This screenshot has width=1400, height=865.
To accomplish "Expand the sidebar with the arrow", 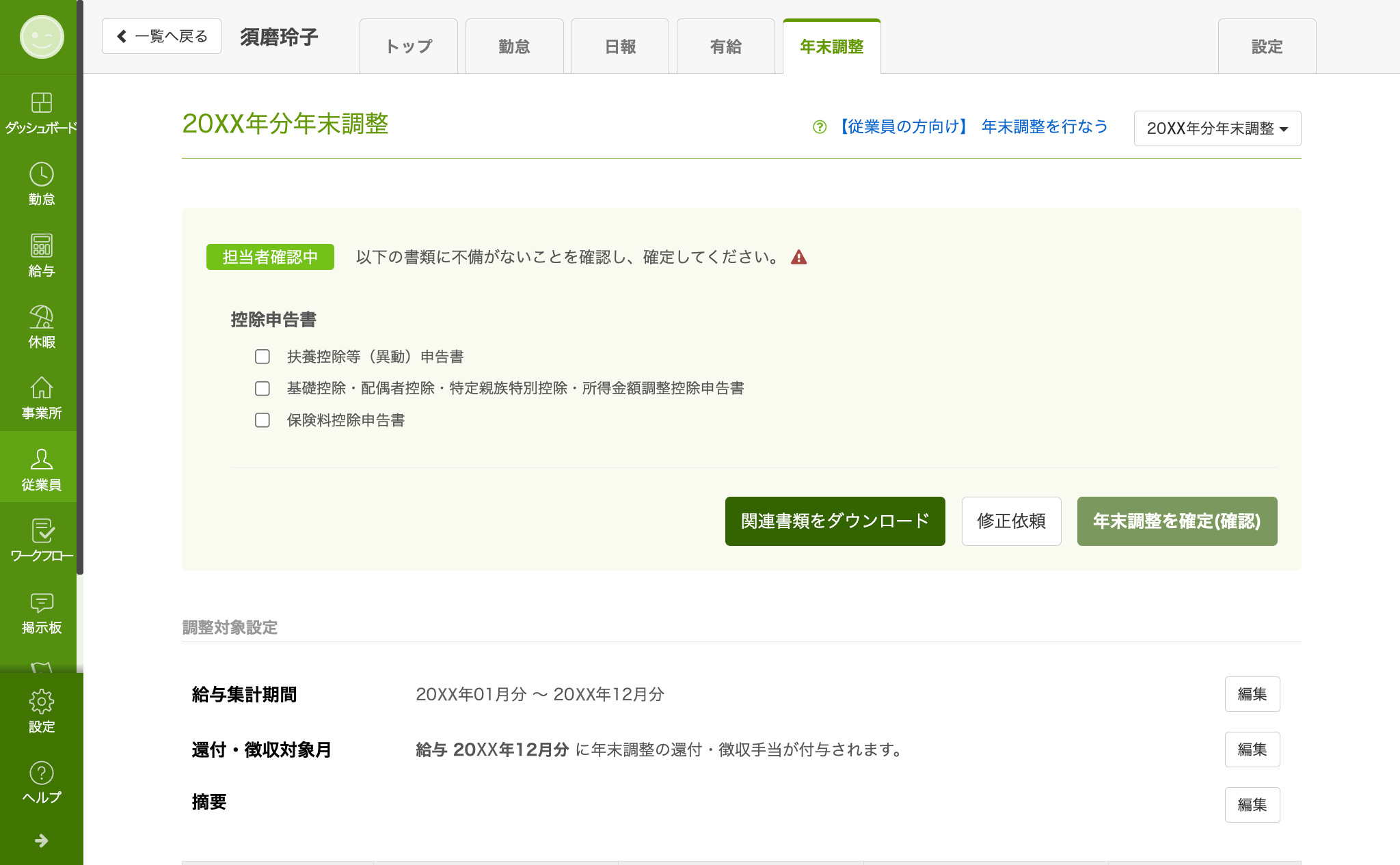I will (41, 840).
